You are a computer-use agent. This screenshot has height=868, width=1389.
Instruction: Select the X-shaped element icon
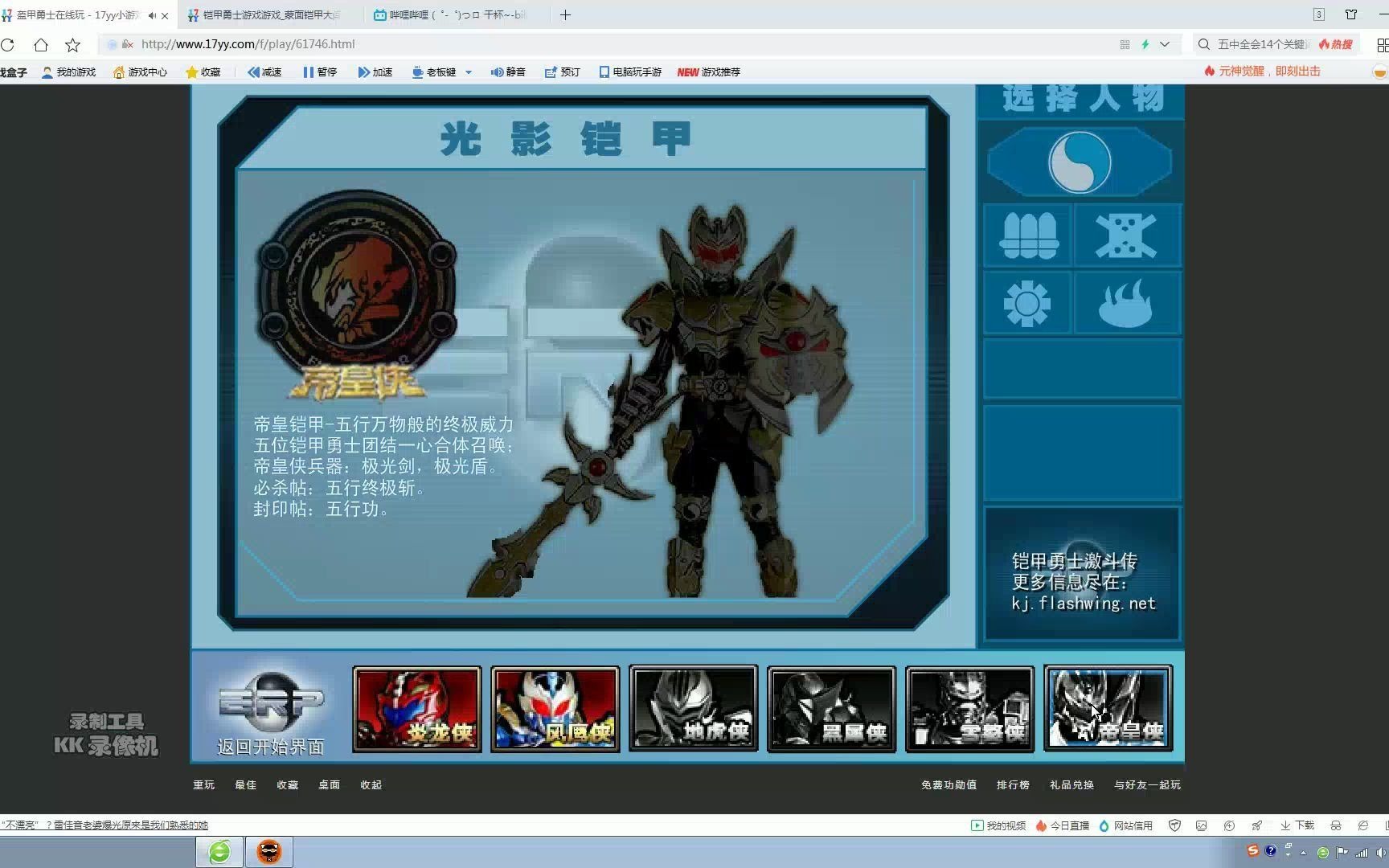tap(1125, 235)
